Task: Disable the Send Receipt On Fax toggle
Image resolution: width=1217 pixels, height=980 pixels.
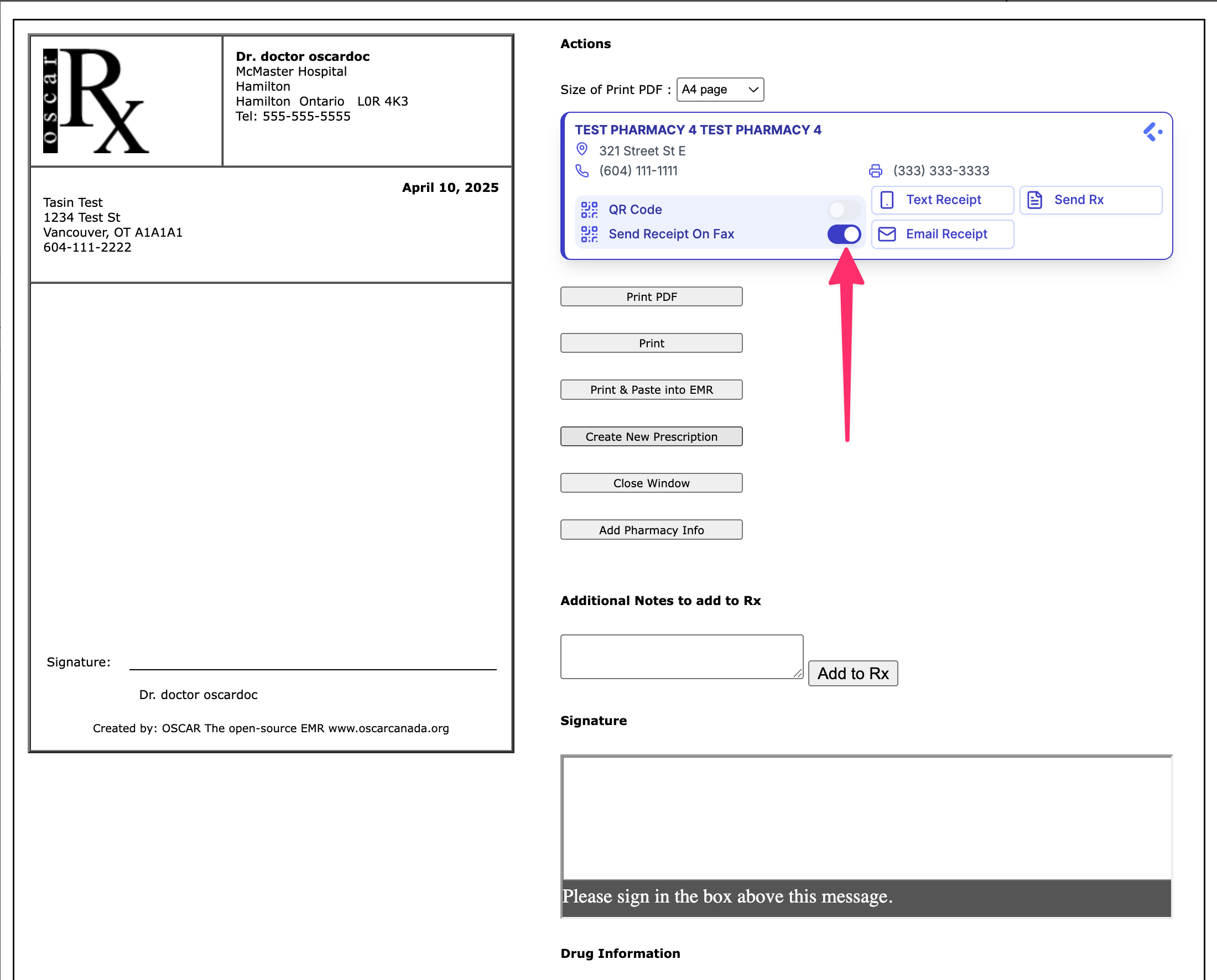Action: (x=844, y=234)
